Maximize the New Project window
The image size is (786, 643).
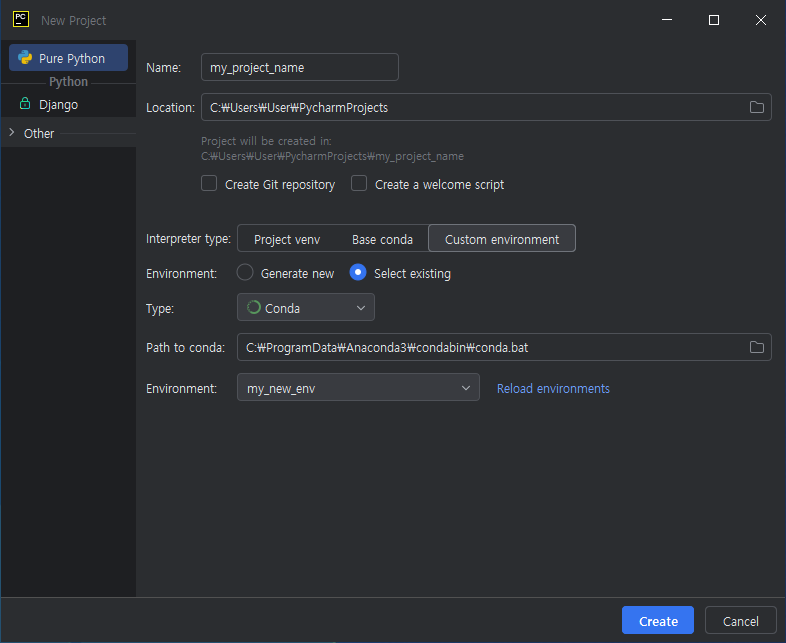714,20
